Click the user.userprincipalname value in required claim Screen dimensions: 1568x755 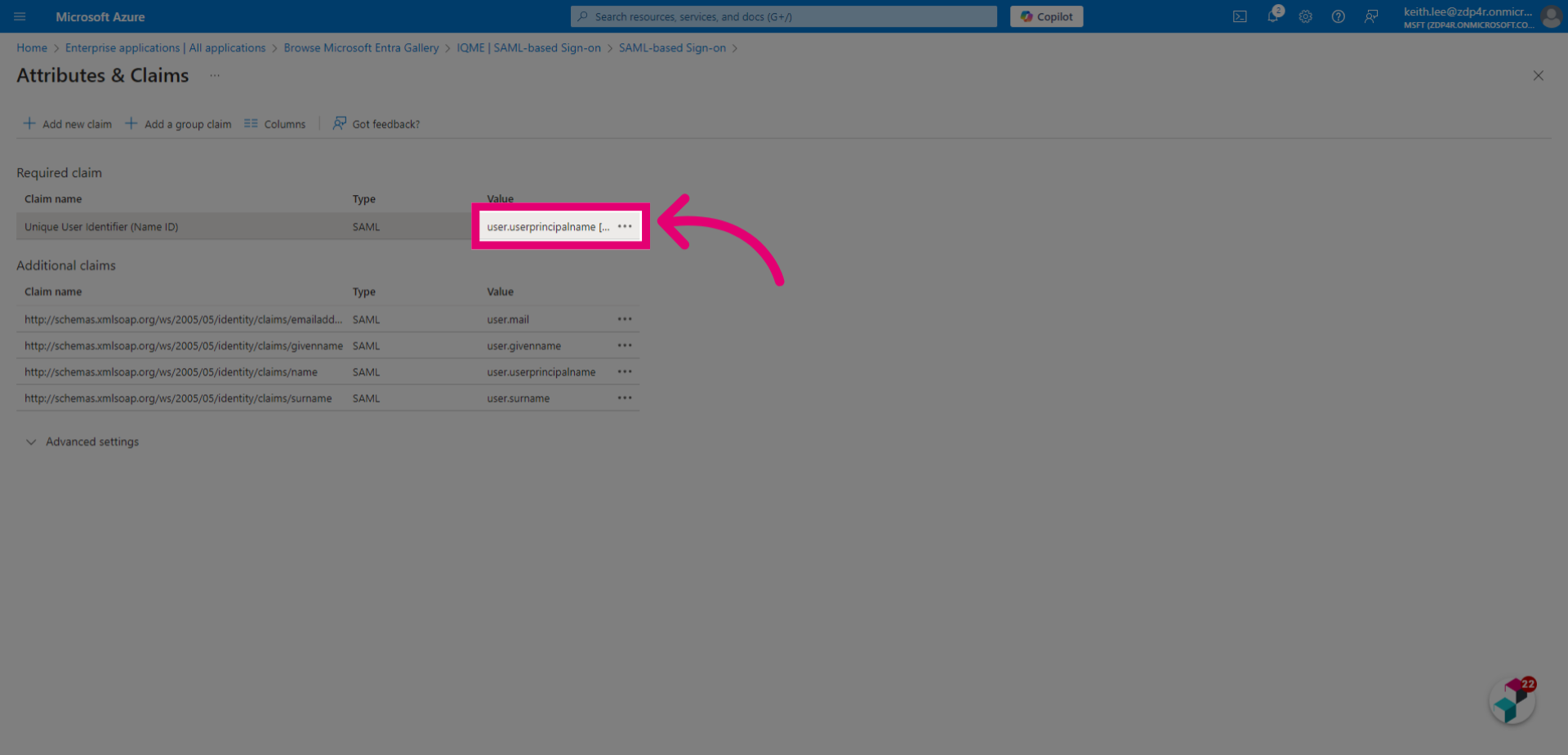click(x=548, y=227)
